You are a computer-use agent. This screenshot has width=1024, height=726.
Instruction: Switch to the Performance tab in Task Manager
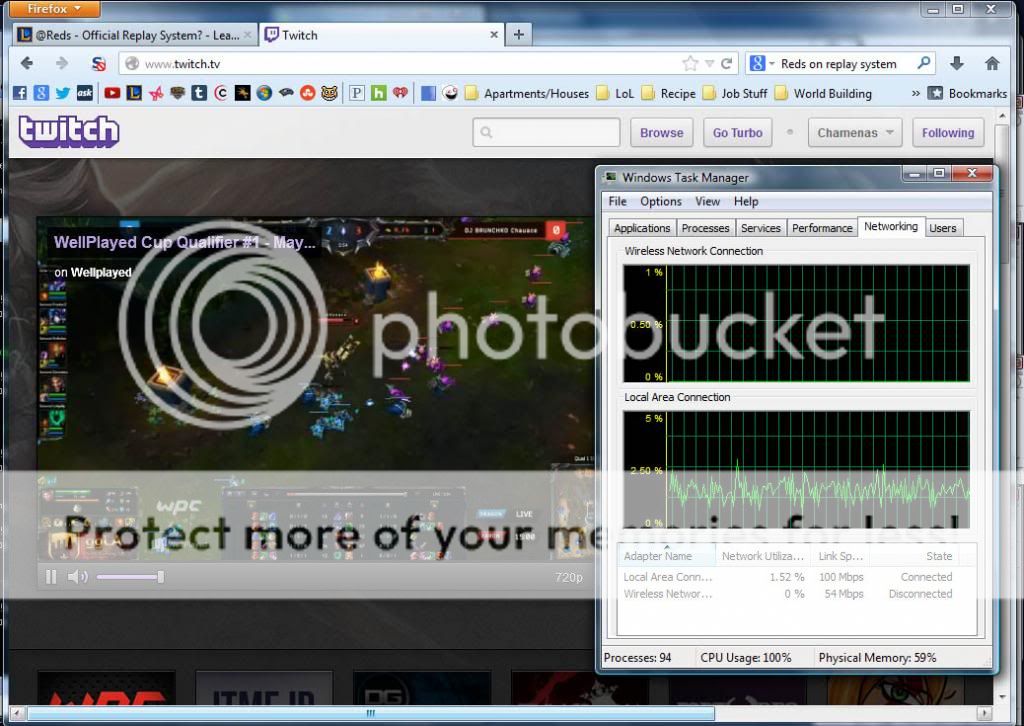821,228
